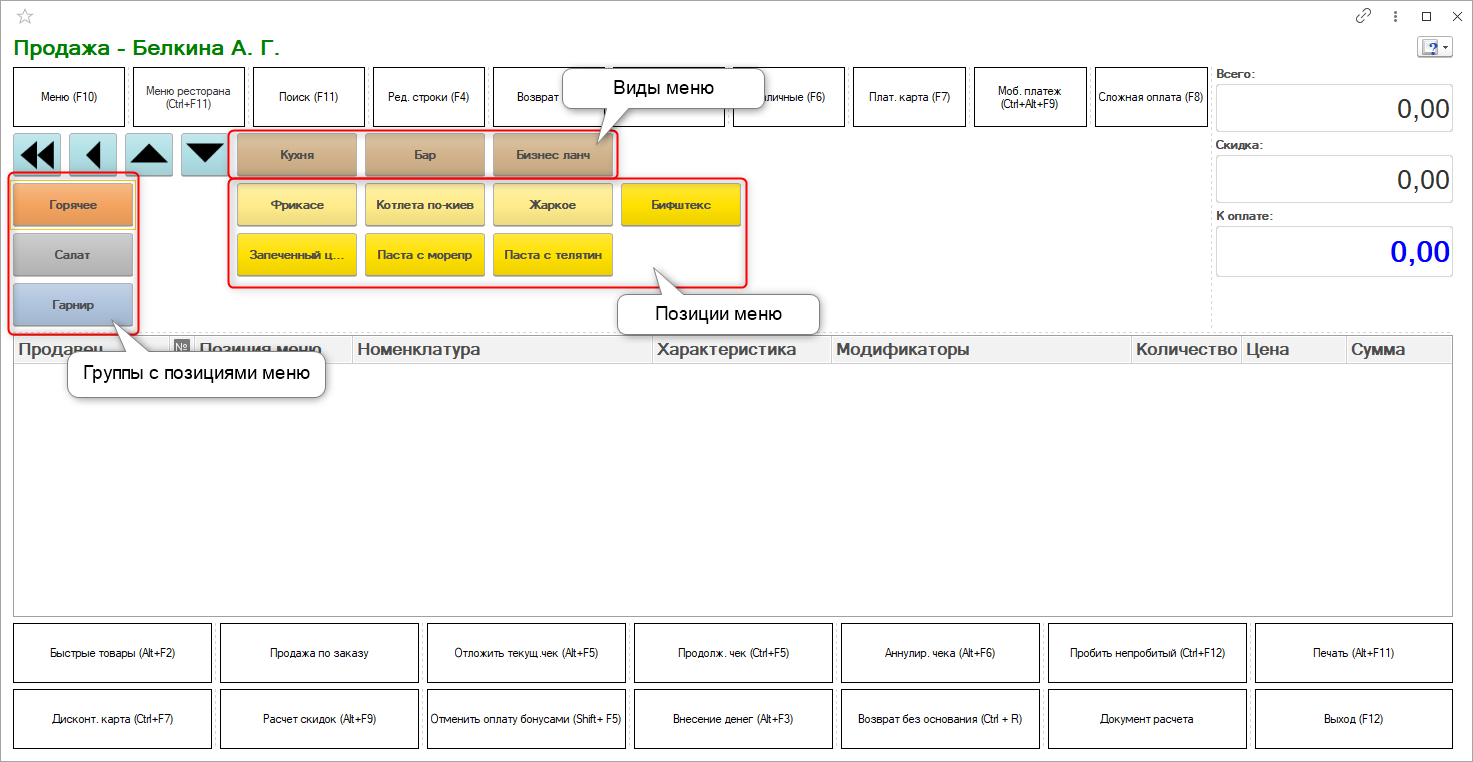Add Бифштекс to the order
The width and height of the screenshot is (1473, 762).
click(681, 205)
